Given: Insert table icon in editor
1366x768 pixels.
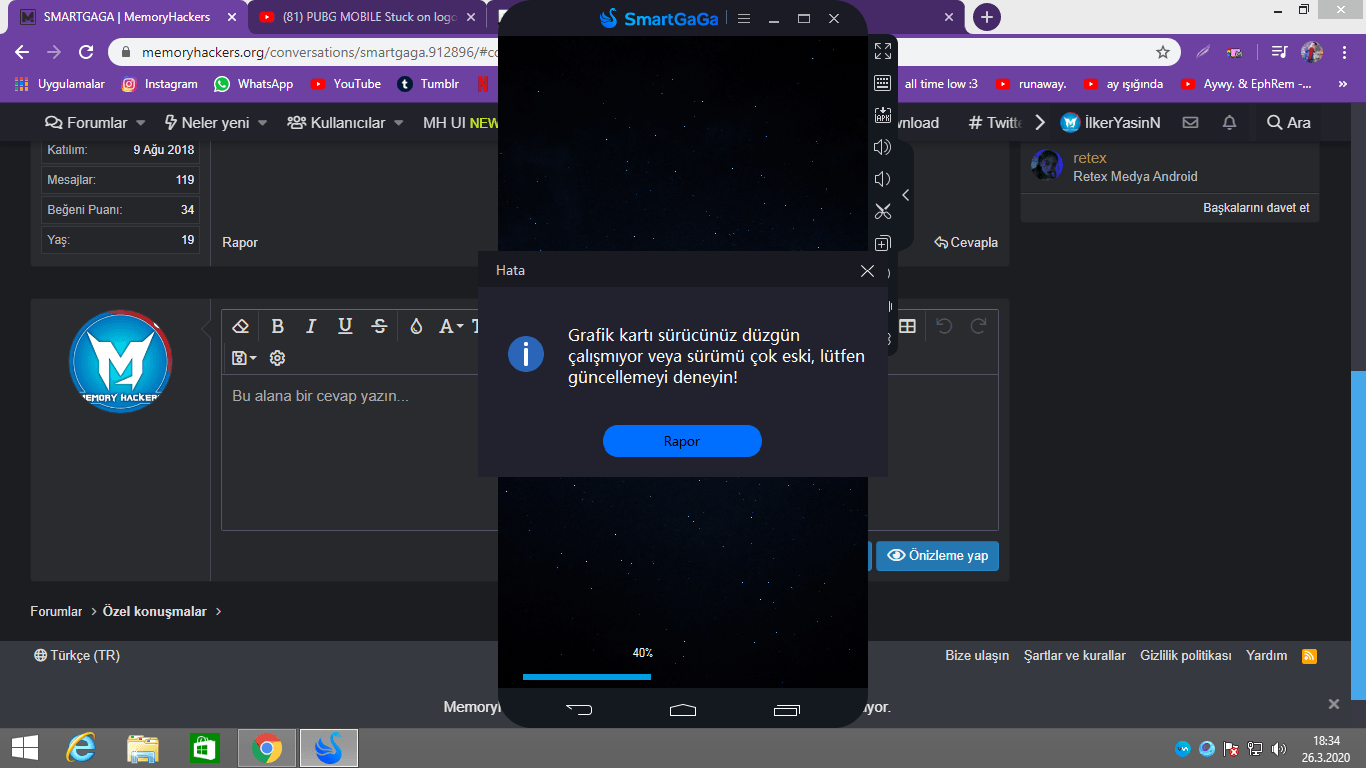Looking at the screenshot, I should (907, 326).
